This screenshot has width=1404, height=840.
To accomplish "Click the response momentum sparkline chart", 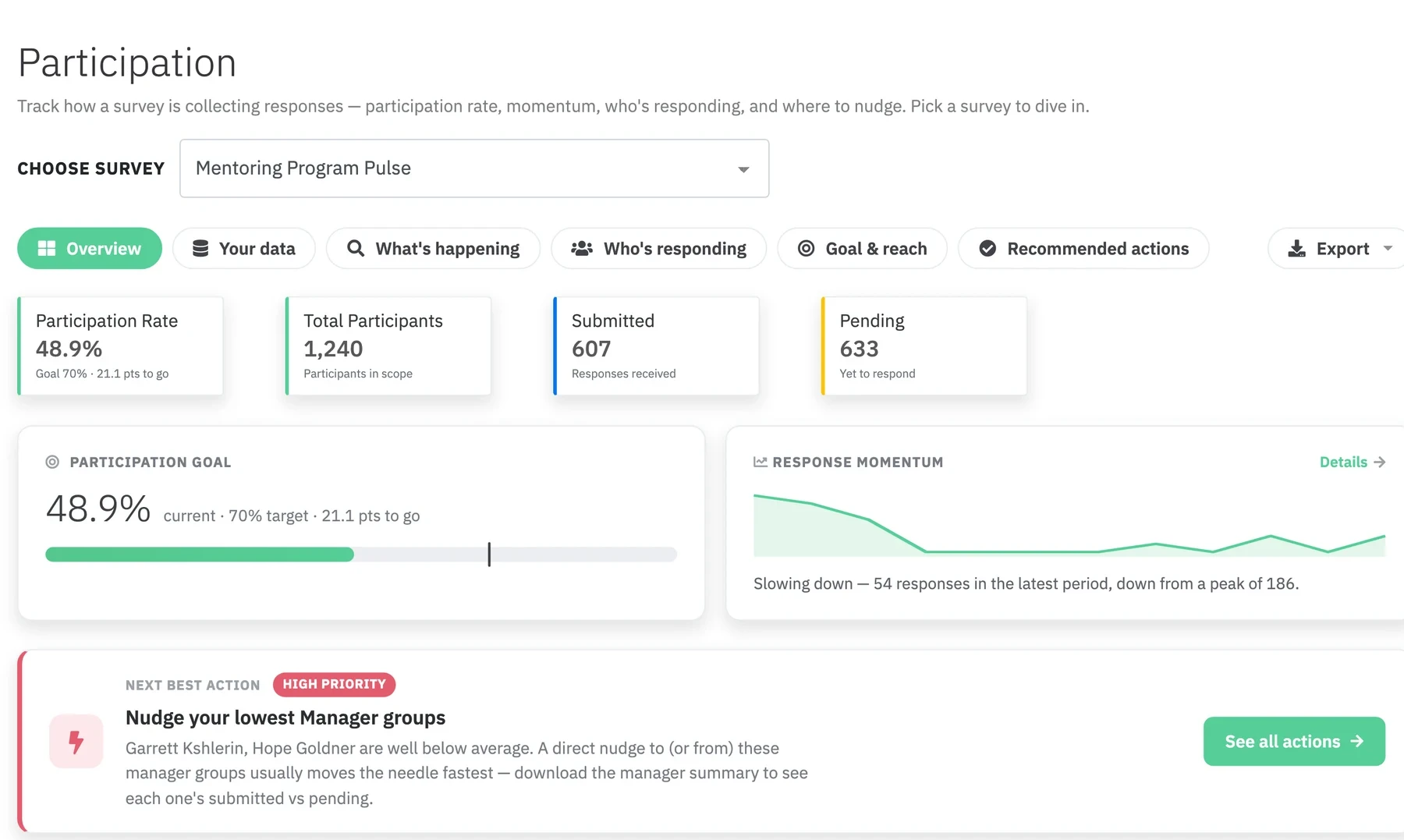I will 1069,525.
